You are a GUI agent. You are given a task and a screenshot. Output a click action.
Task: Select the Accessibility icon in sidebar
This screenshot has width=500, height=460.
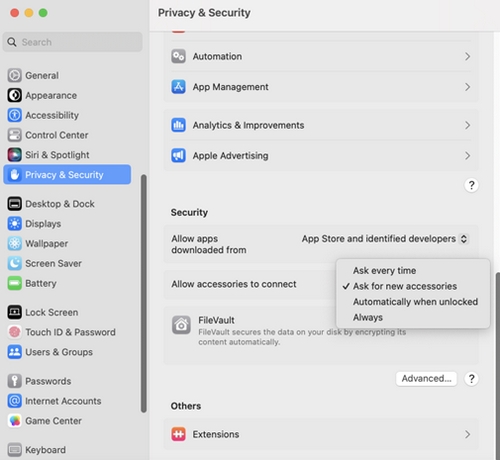(x=14, y=115)
